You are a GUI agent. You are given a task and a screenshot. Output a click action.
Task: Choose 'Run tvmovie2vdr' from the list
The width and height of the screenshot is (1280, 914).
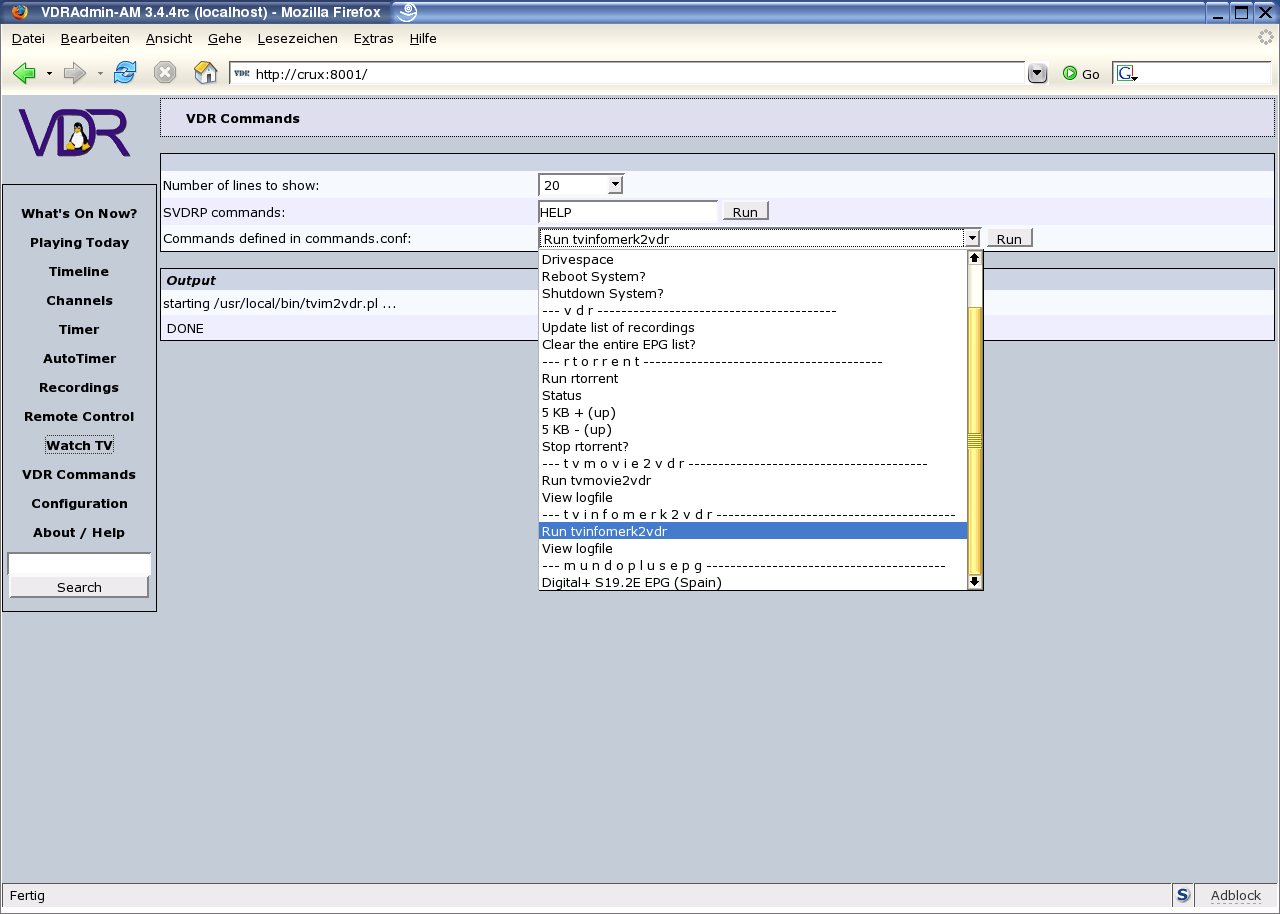tap(596, 481)
